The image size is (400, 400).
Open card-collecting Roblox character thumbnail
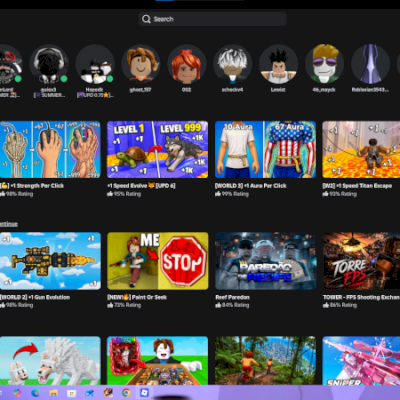[157, 361]
